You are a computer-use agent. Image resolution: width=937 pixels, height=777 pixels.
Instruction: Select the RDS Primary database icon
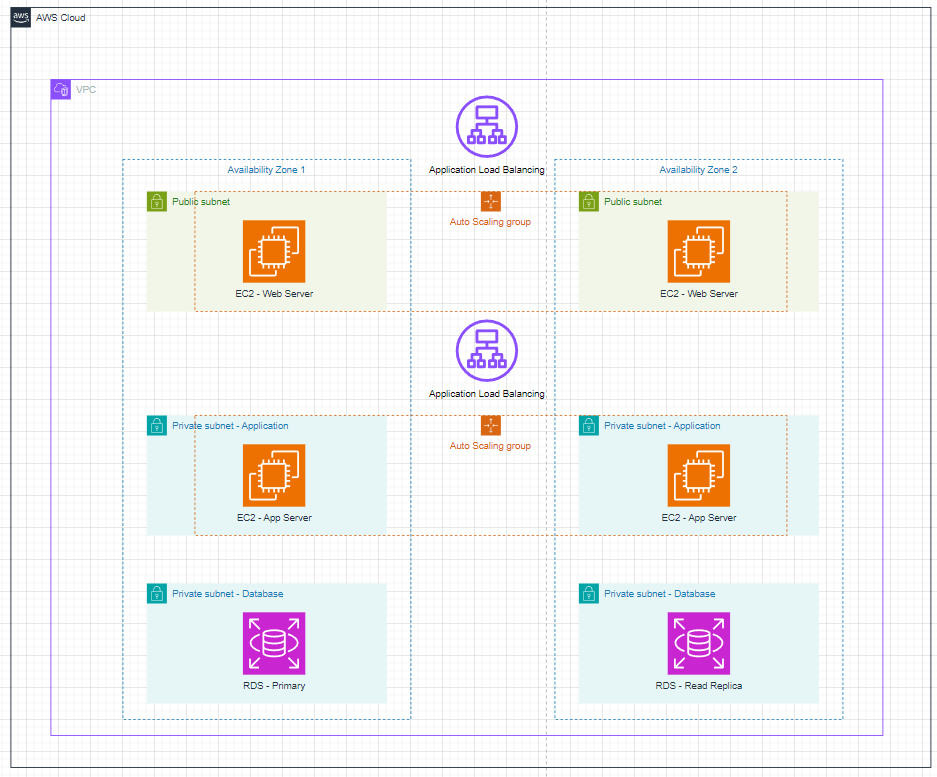point(274,643)
